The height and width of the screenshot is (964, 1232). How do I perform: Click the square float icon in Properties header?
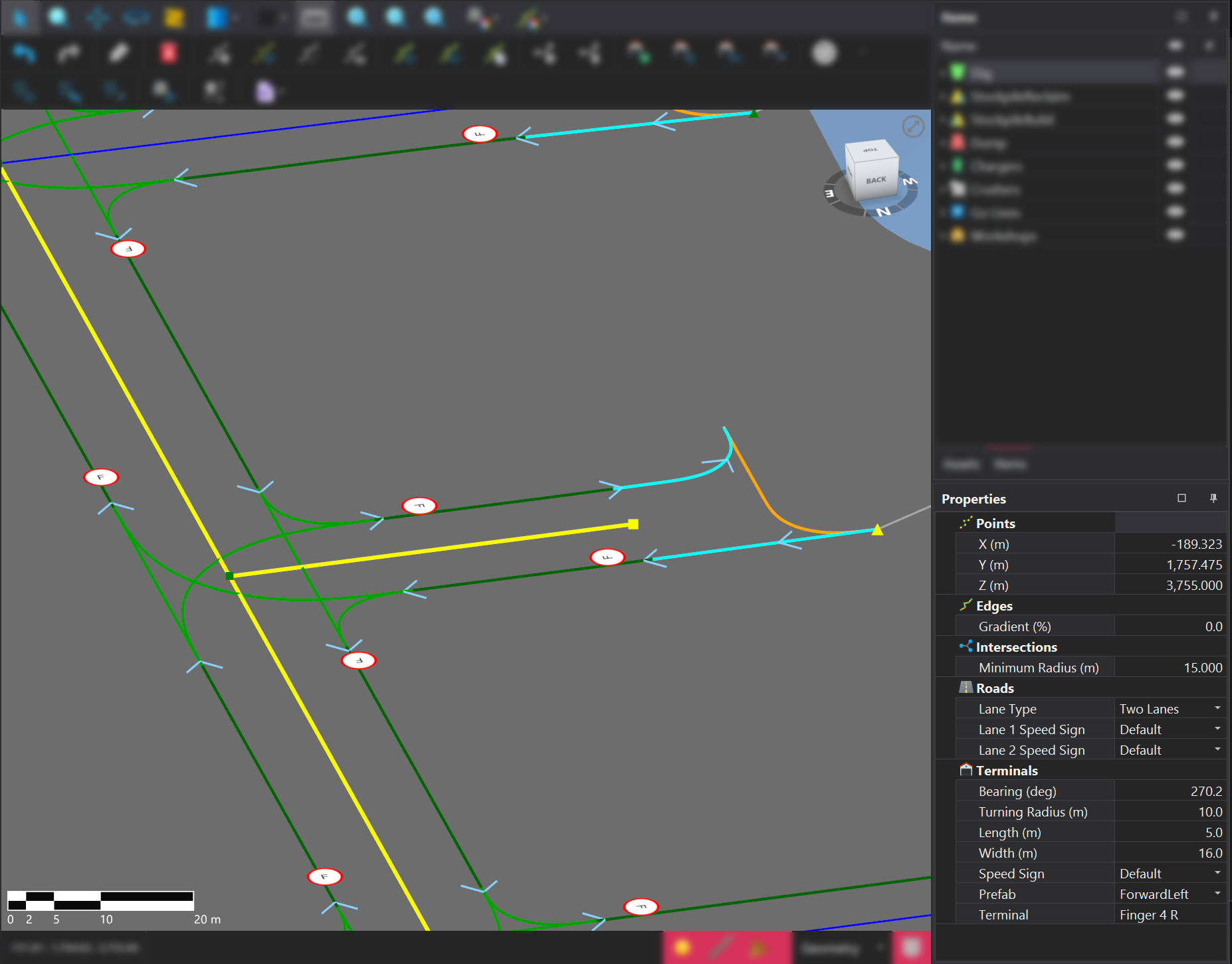coord(1181,498)
